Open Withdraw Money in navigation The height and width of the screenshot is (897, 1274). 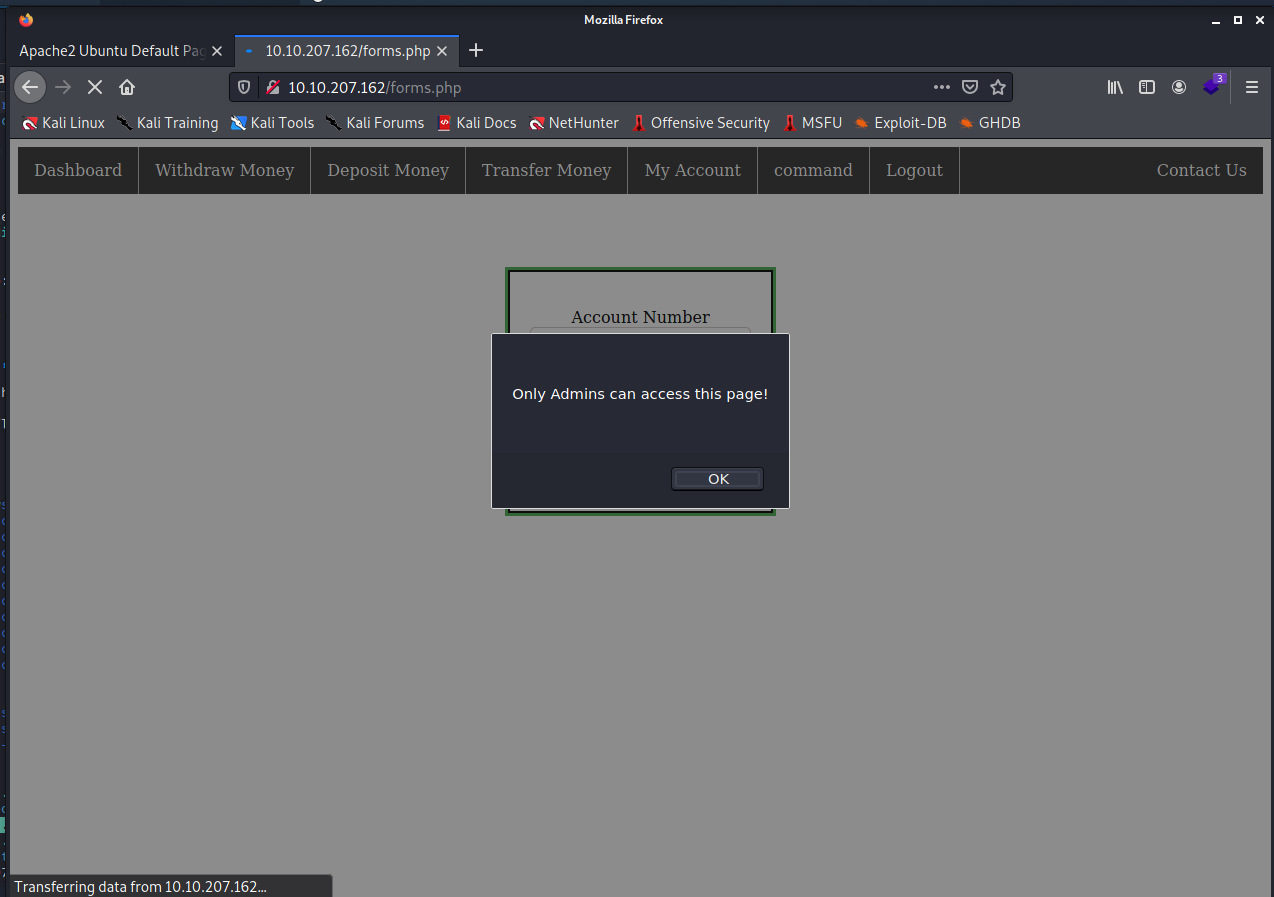(x=224, y=170)
